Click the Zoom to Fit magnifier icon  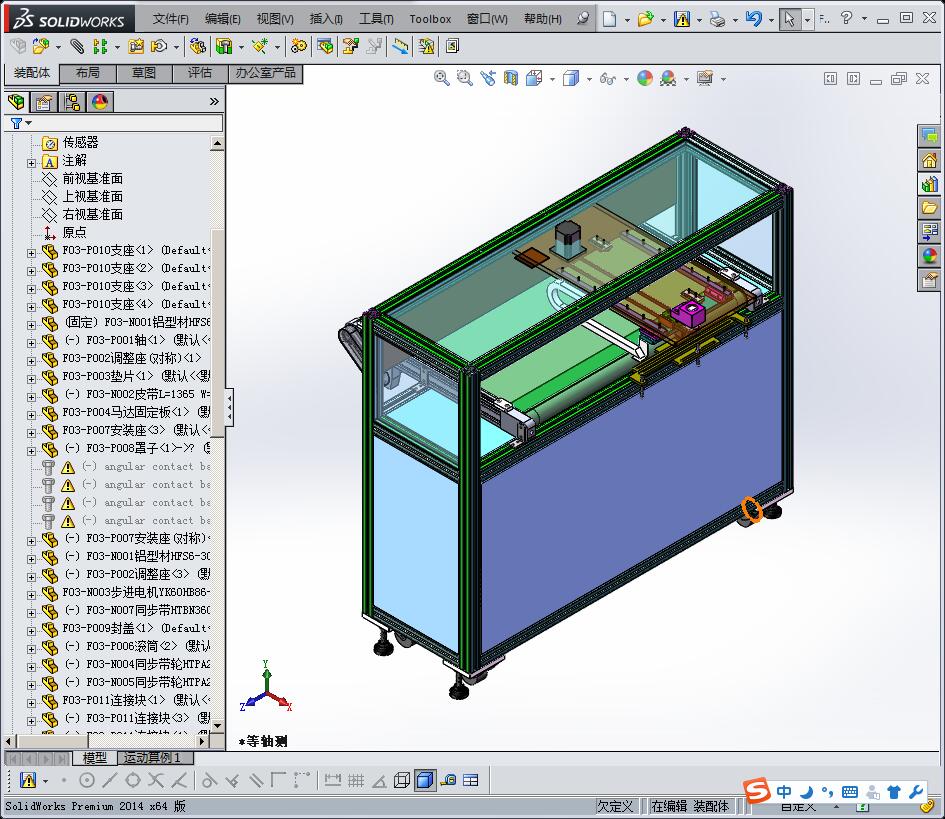[442, 78]
